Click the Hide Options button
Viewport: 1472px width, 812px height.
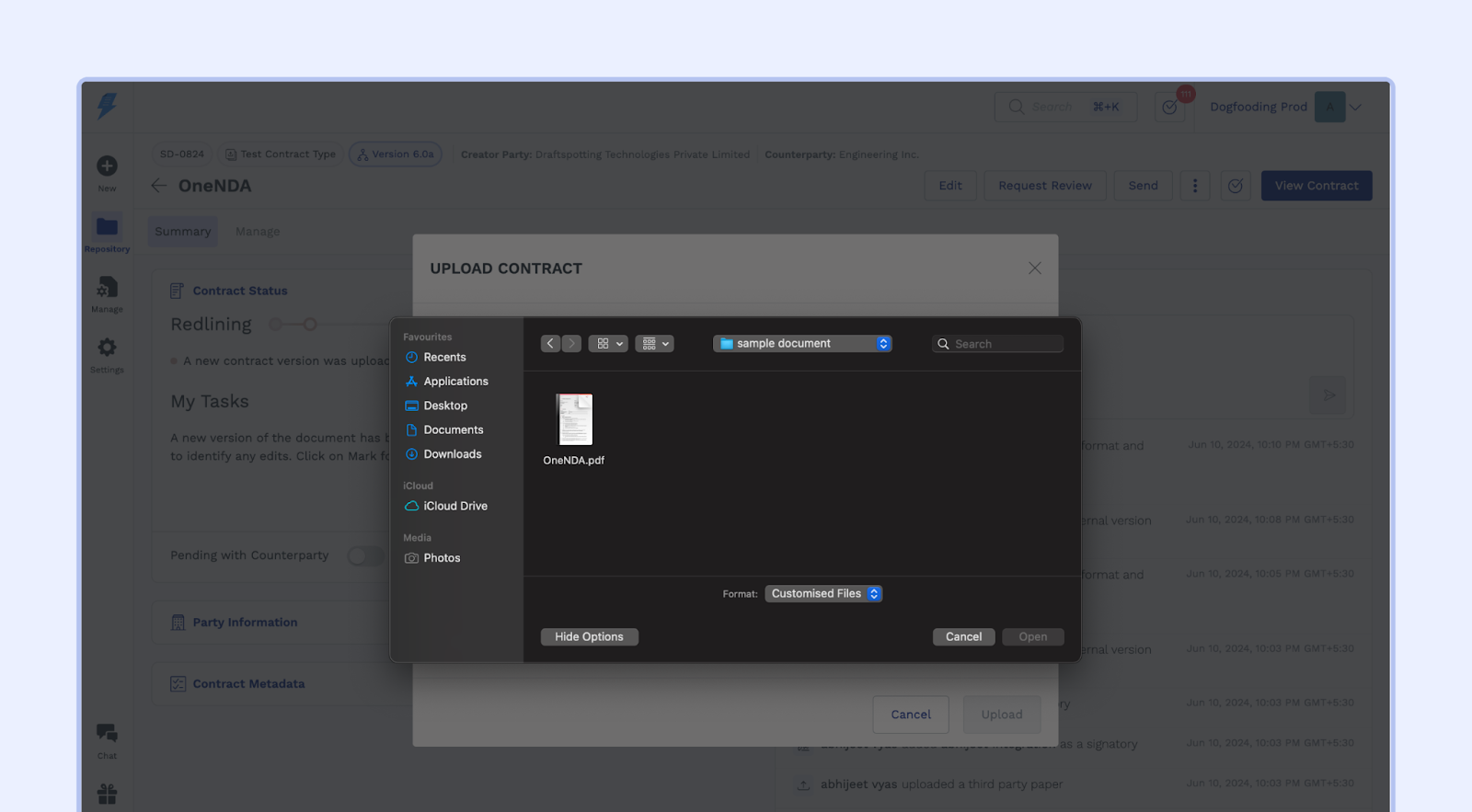[x=589, y=637]
